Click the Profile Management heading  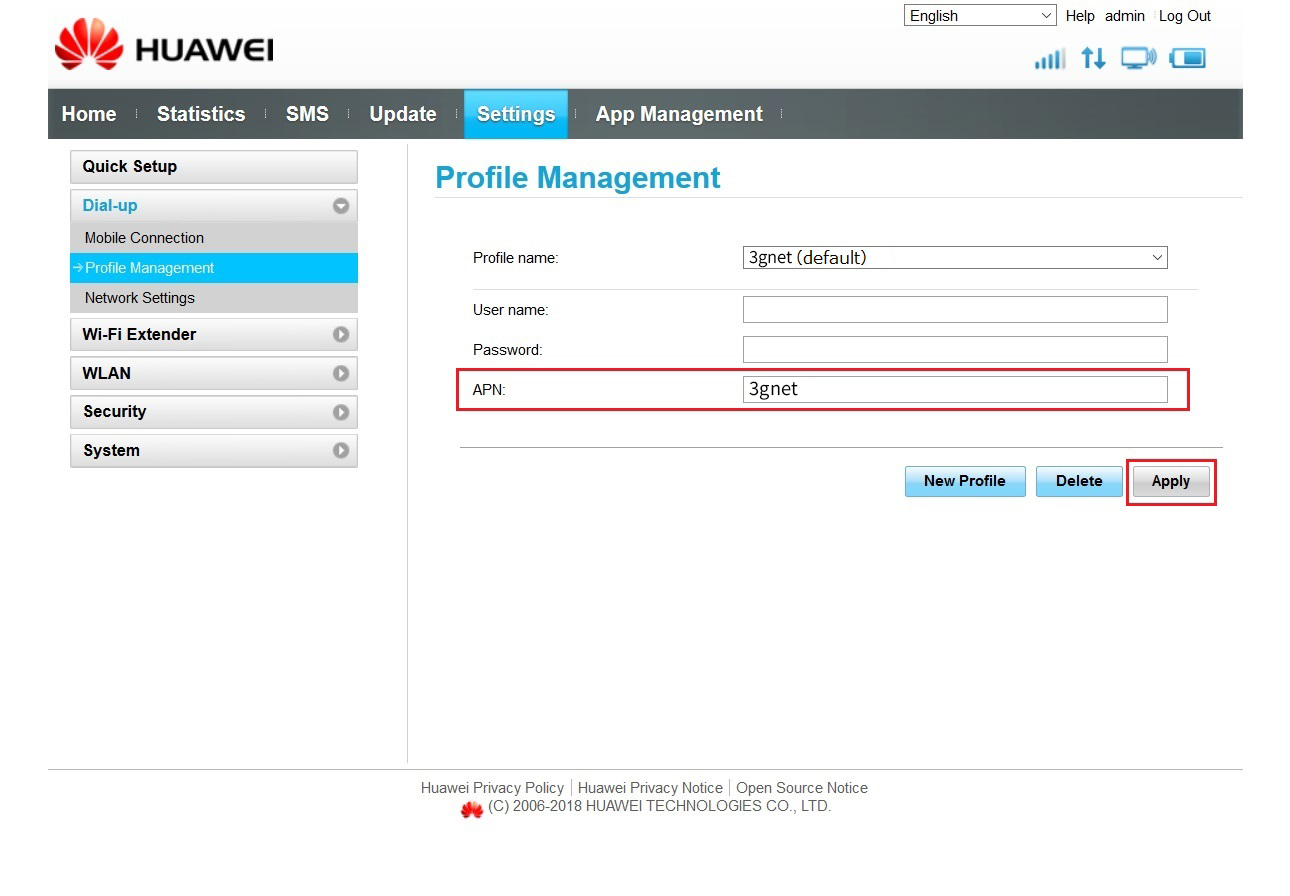pos(578,177)
